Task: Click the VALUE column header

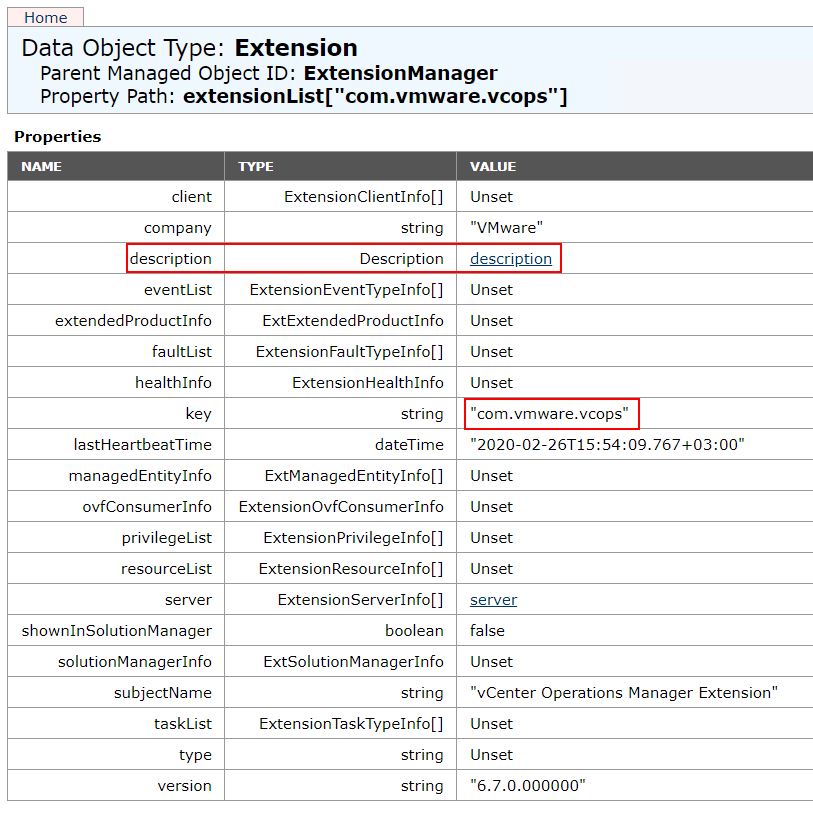Action: click(493, 166)
